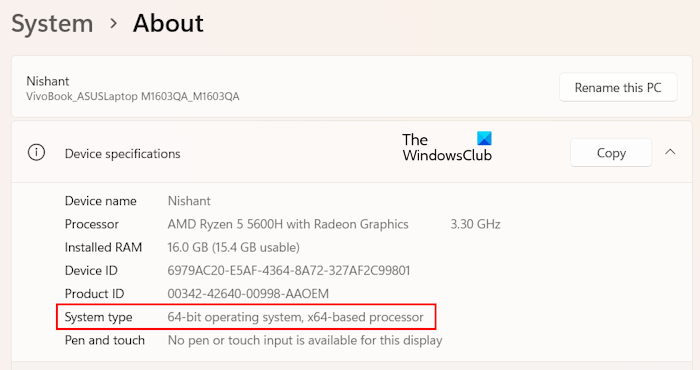This screenshot has width=700, height=370.
Task: Go back to System breadcrumb
Action: click(x=52, y=23)
